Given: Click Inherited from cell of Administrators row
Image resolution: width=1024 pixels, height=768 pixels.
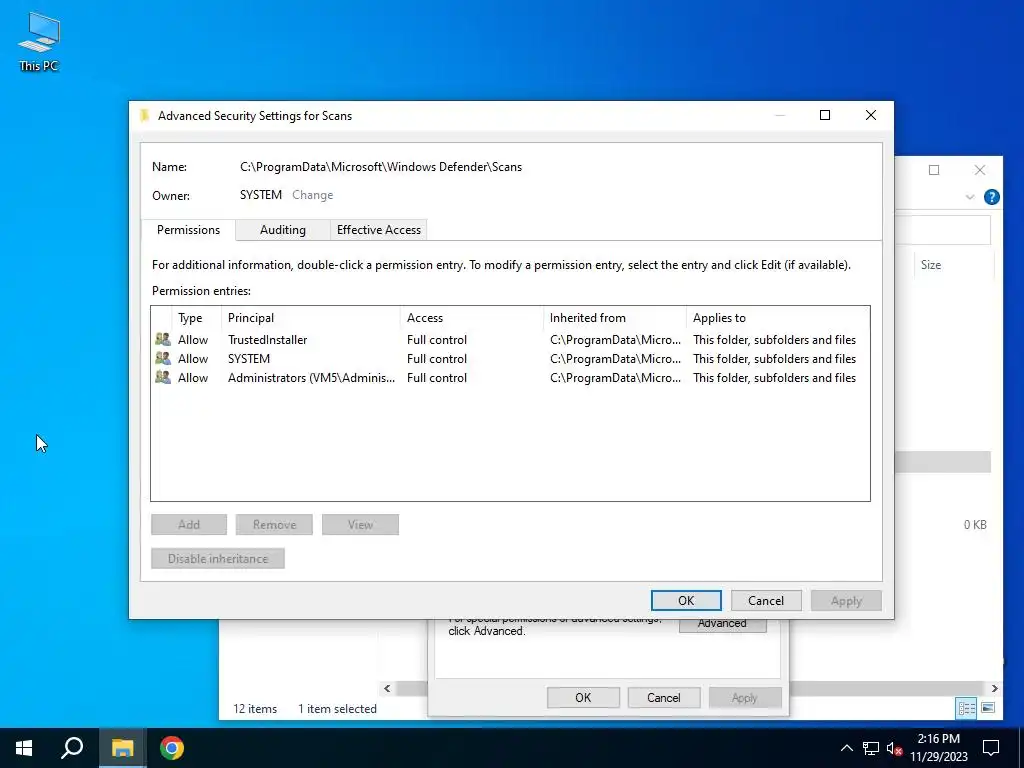Looking at the screenshot, I should click(x=615, y=377).
